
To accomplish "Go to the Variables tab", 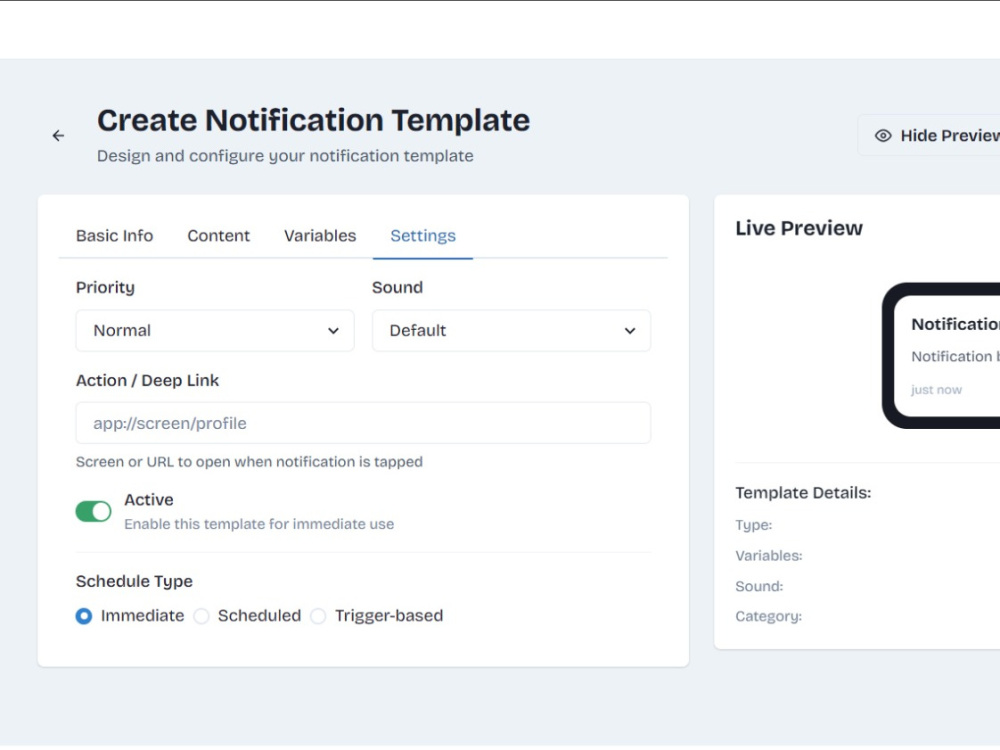I will point(320,236).
